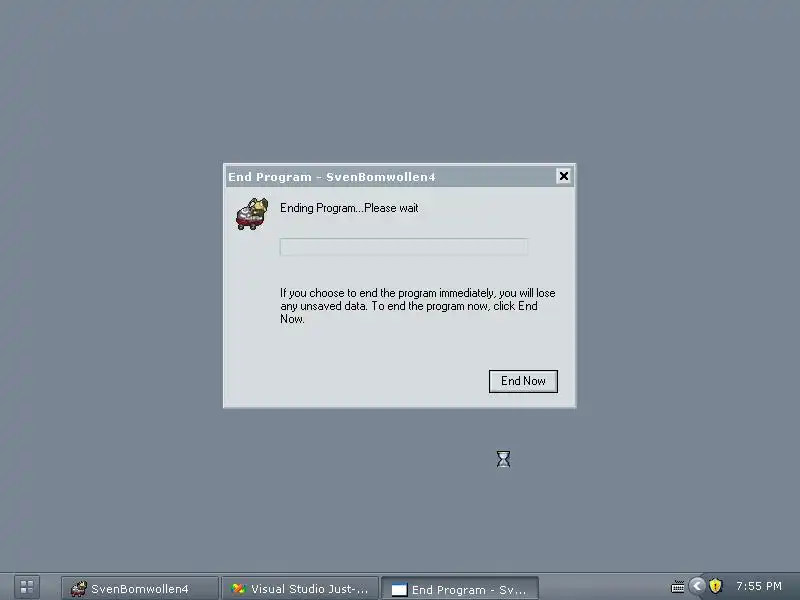Image resolution: width=800 pixels, height=600 pixels.
Task: Close the End Program dialog
Action: click(x=564, y=176)
